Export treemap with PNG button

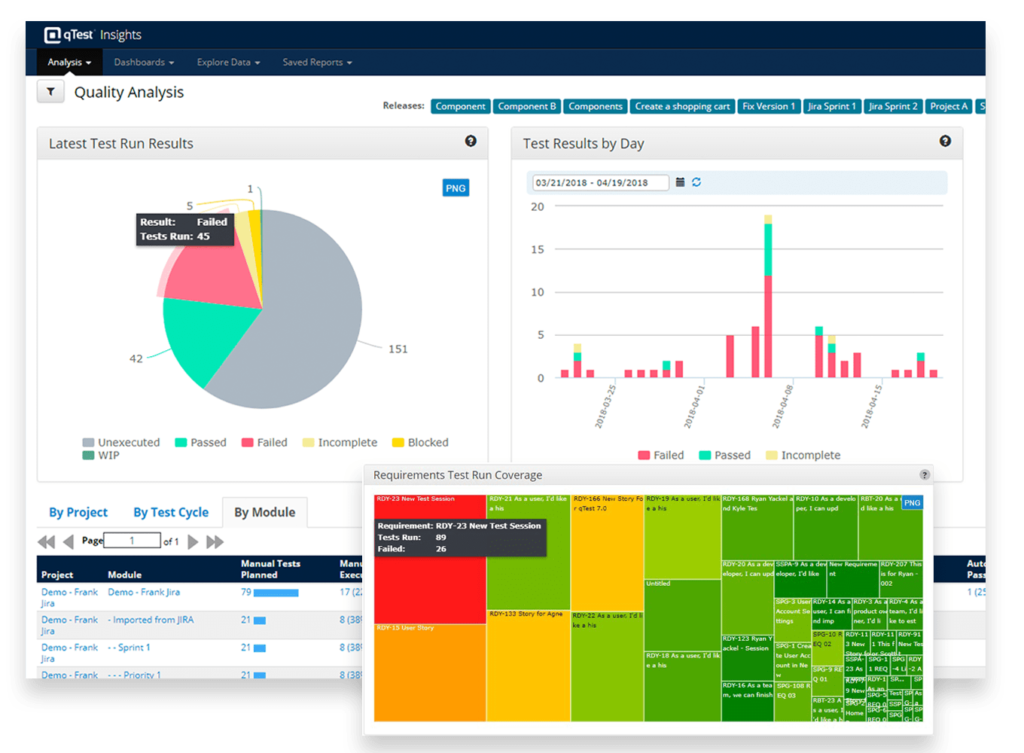point(912,503)
